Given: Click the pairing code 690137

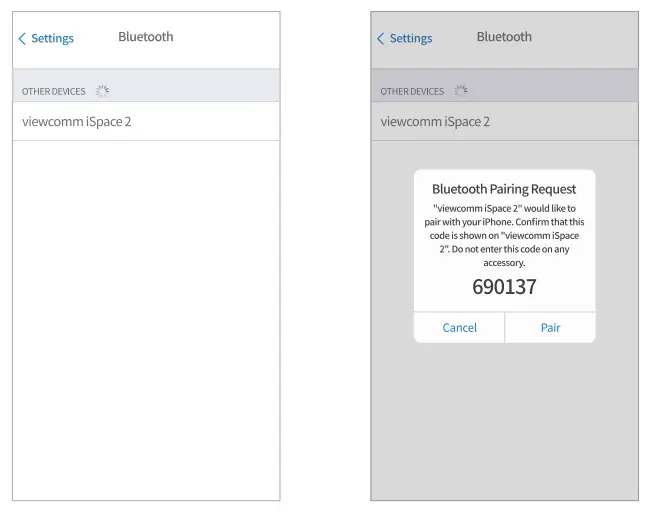Looking at the screenshot, I should tap(504, 287).
